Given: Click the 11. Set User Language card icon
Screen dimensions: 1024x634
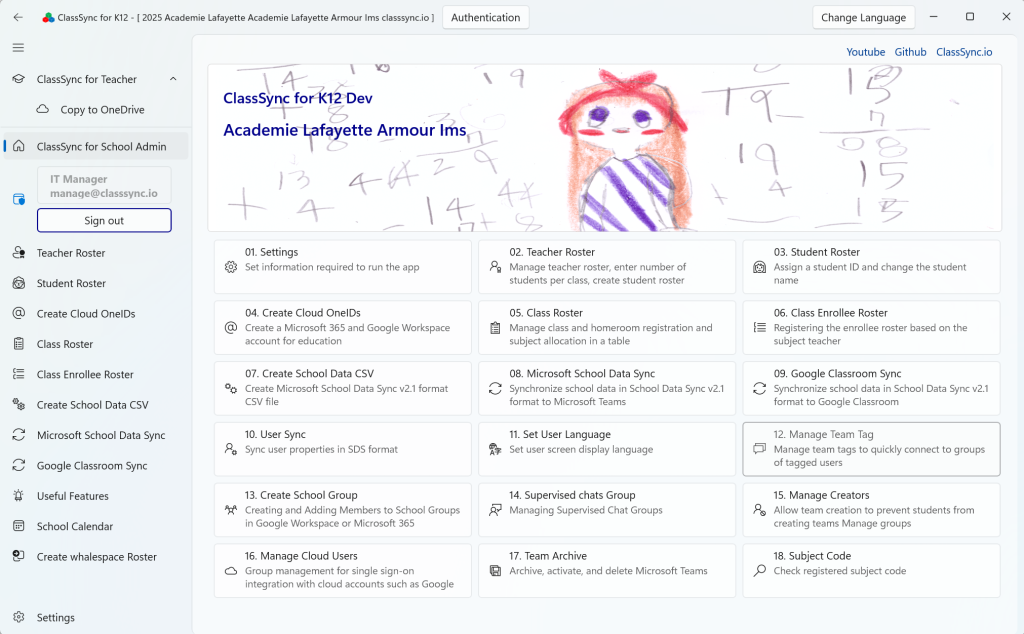Looking at the screenshot, I should coord(495,449).
